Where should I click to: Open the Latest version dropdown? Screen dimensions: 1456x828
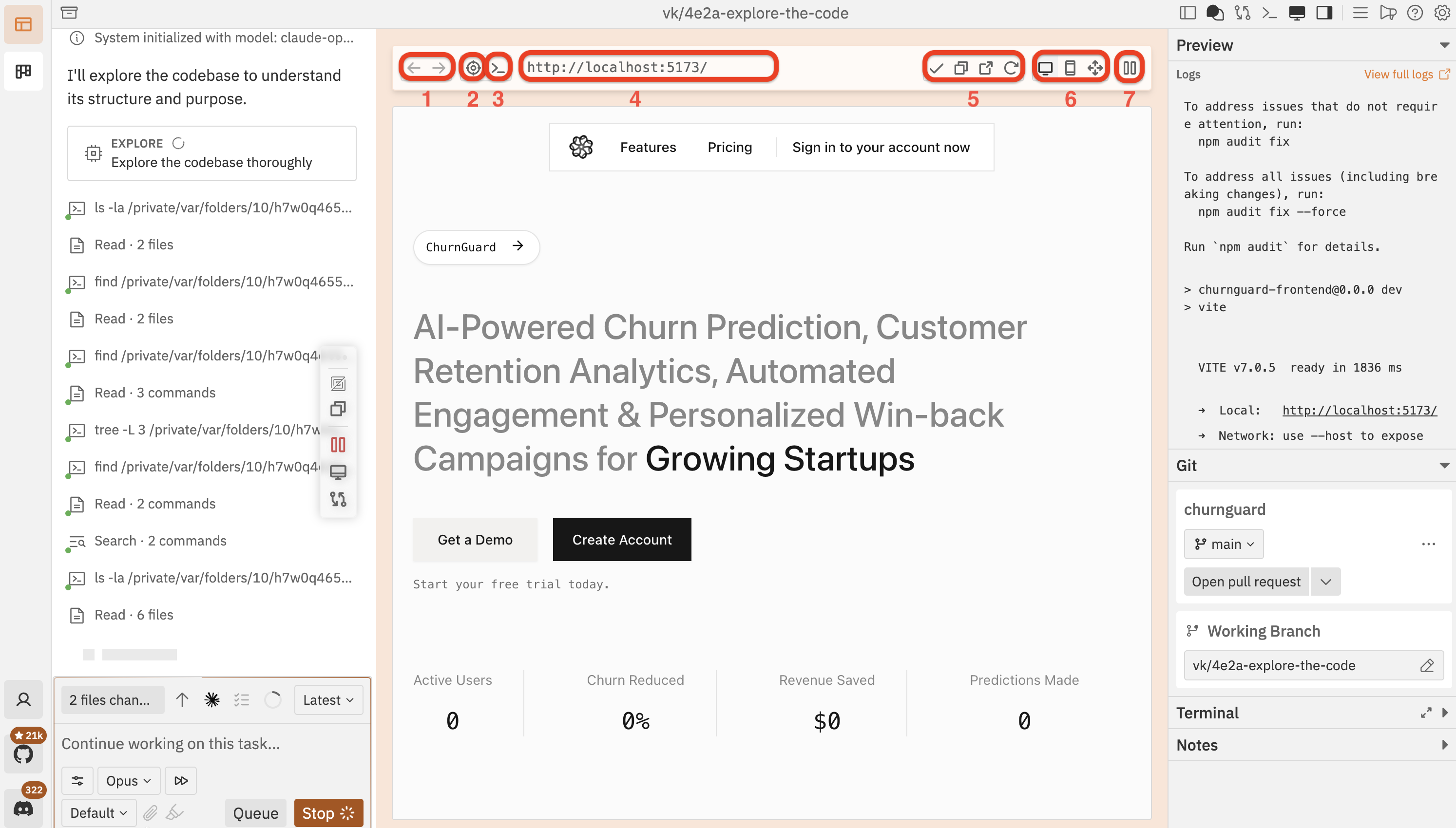click(x=328, y=699)
